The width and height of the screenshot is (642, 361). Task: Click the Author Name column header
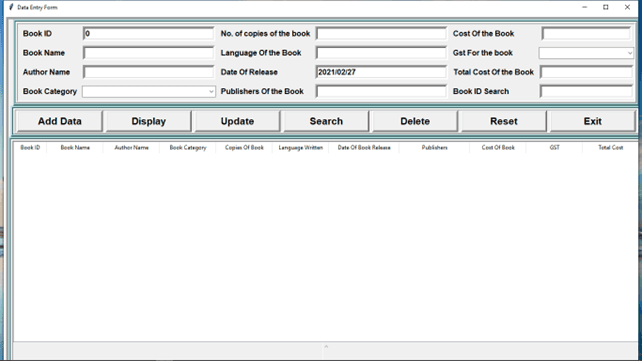pos(131,147)
